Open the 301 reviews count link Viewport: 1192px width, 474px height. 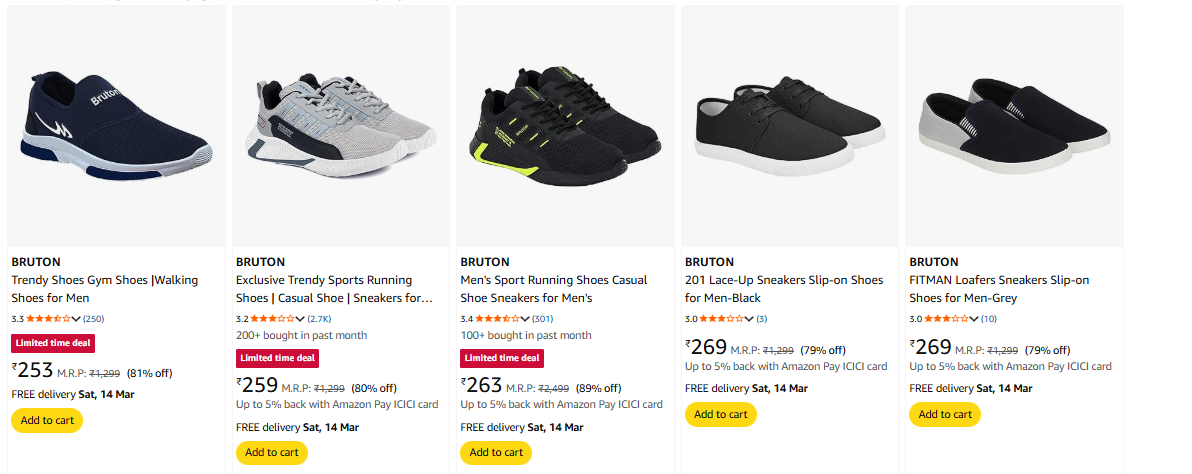pyautogui.click(x=543, y=319)
